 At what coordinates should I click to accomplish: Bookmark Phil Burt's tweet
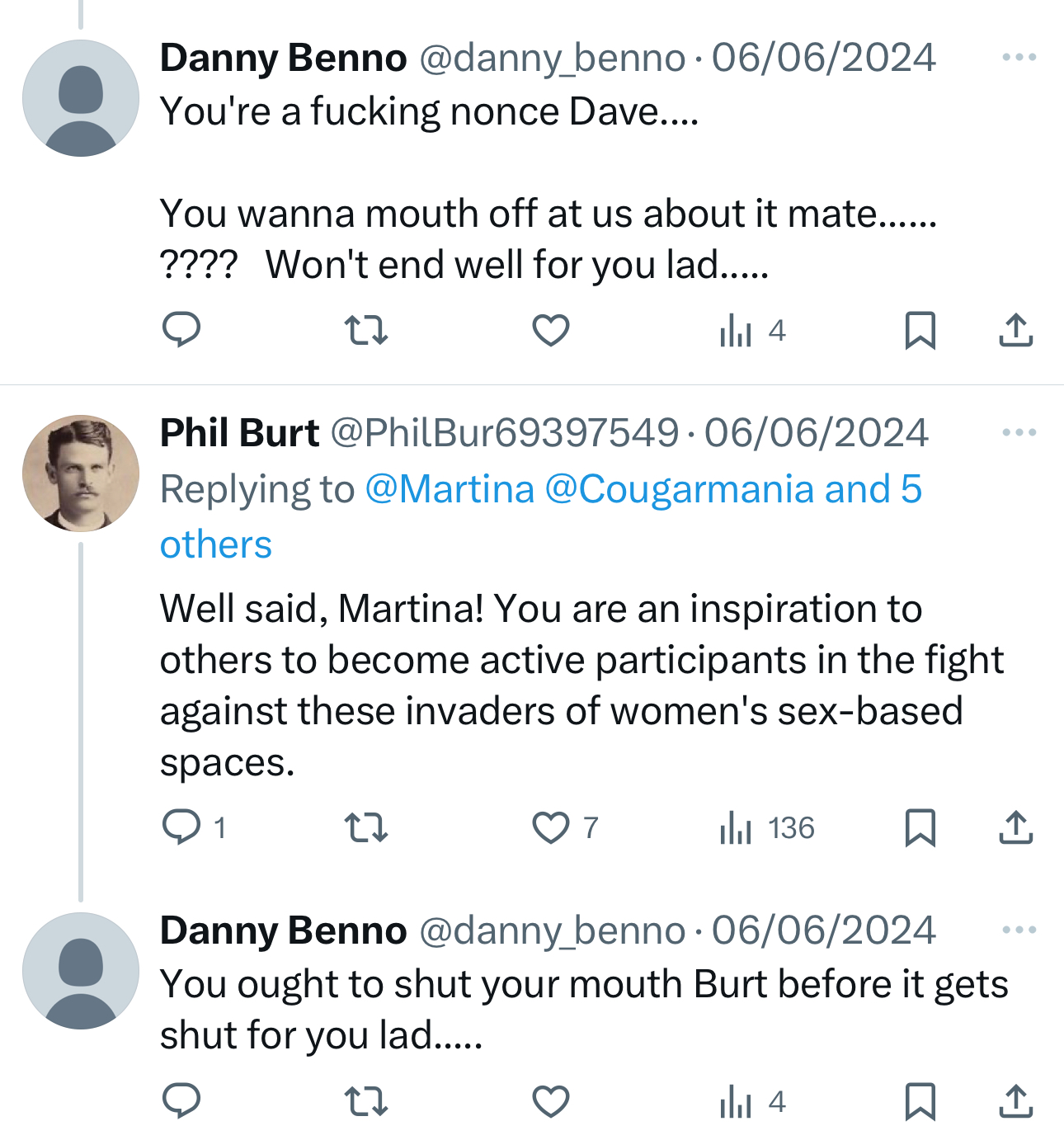[x=920, y=827]
